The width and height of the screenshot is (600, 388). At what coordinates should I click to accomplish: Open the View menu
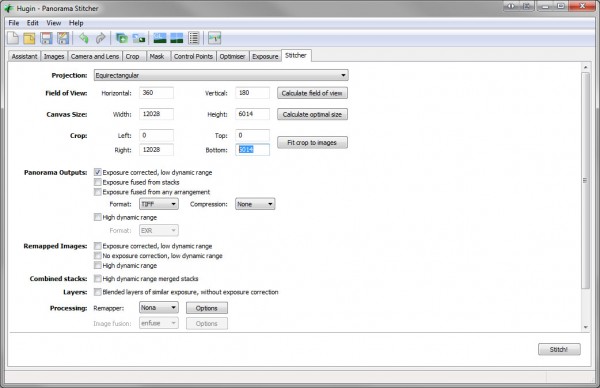coord(54,23)
